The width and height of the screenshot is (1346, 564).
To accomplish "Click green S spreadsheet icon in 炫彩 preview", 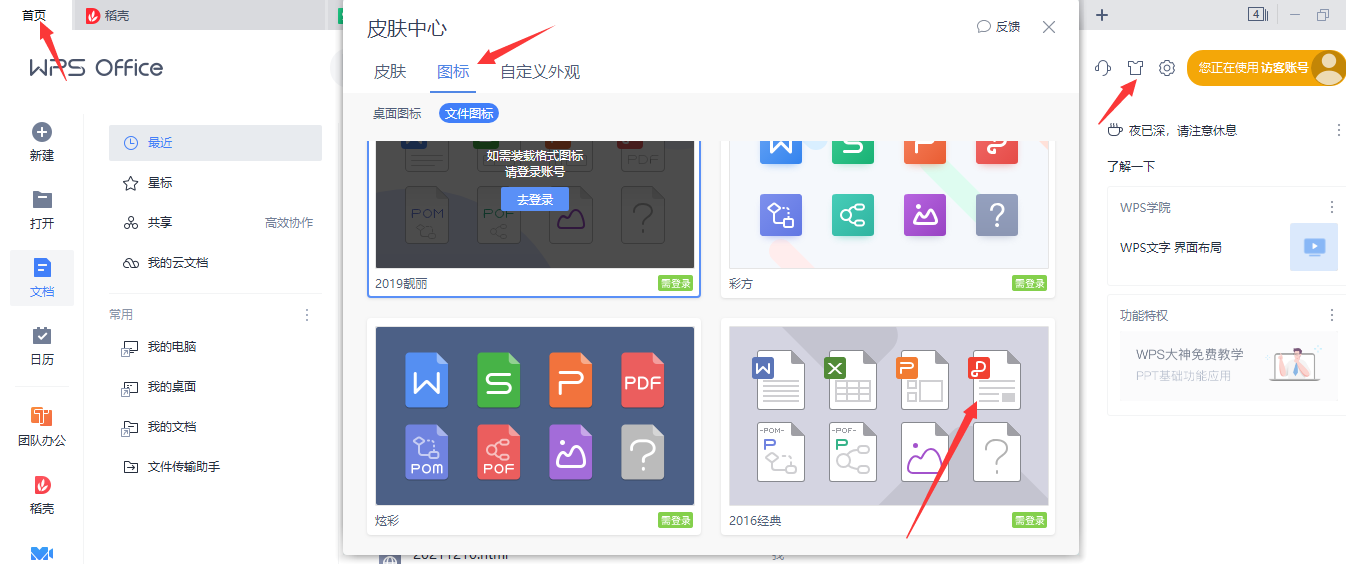I will coord(499,379).
